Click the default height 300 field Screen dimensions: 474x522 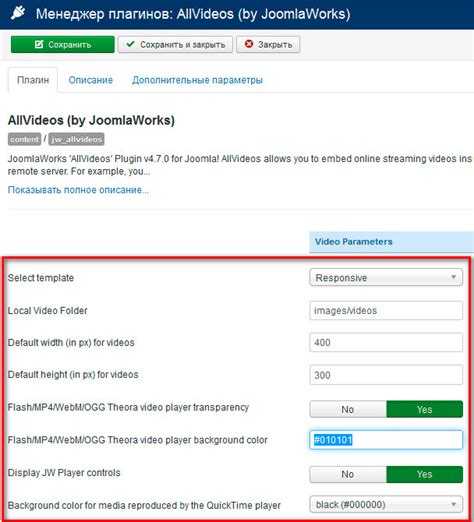[x=386, y=375]
